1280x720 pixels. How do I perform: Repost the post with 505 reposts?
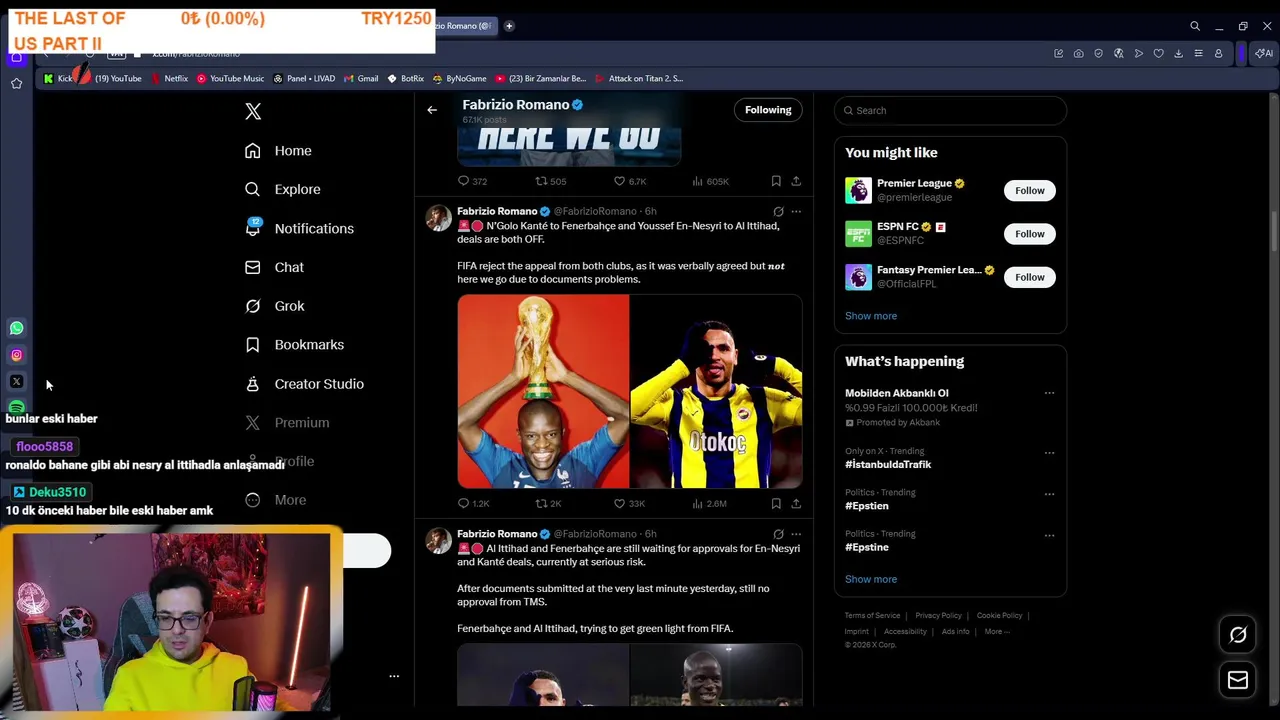(x=550, y=181)
